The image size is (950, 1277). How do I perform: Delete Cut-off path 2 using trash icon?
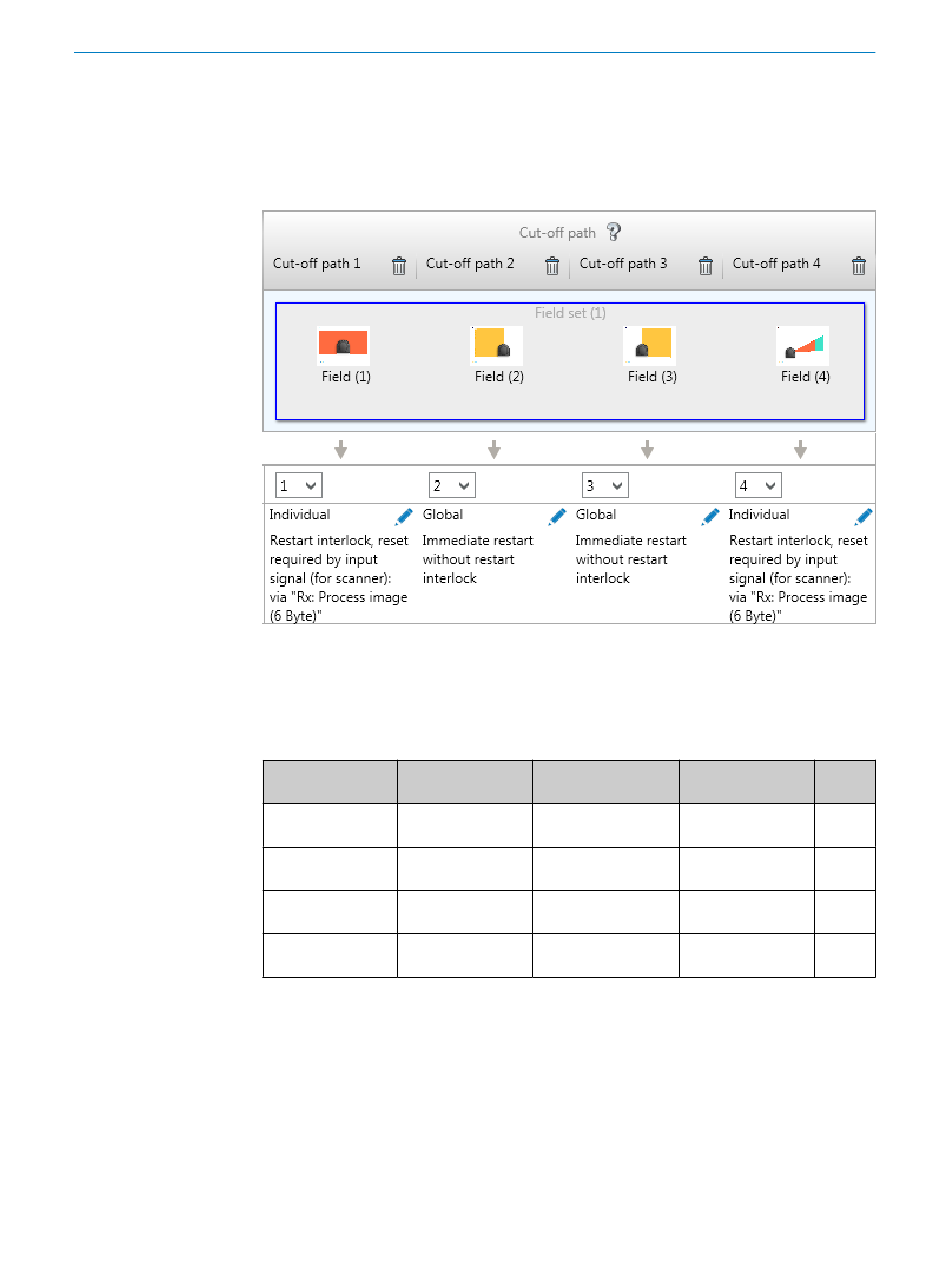(x=552, y=265)
